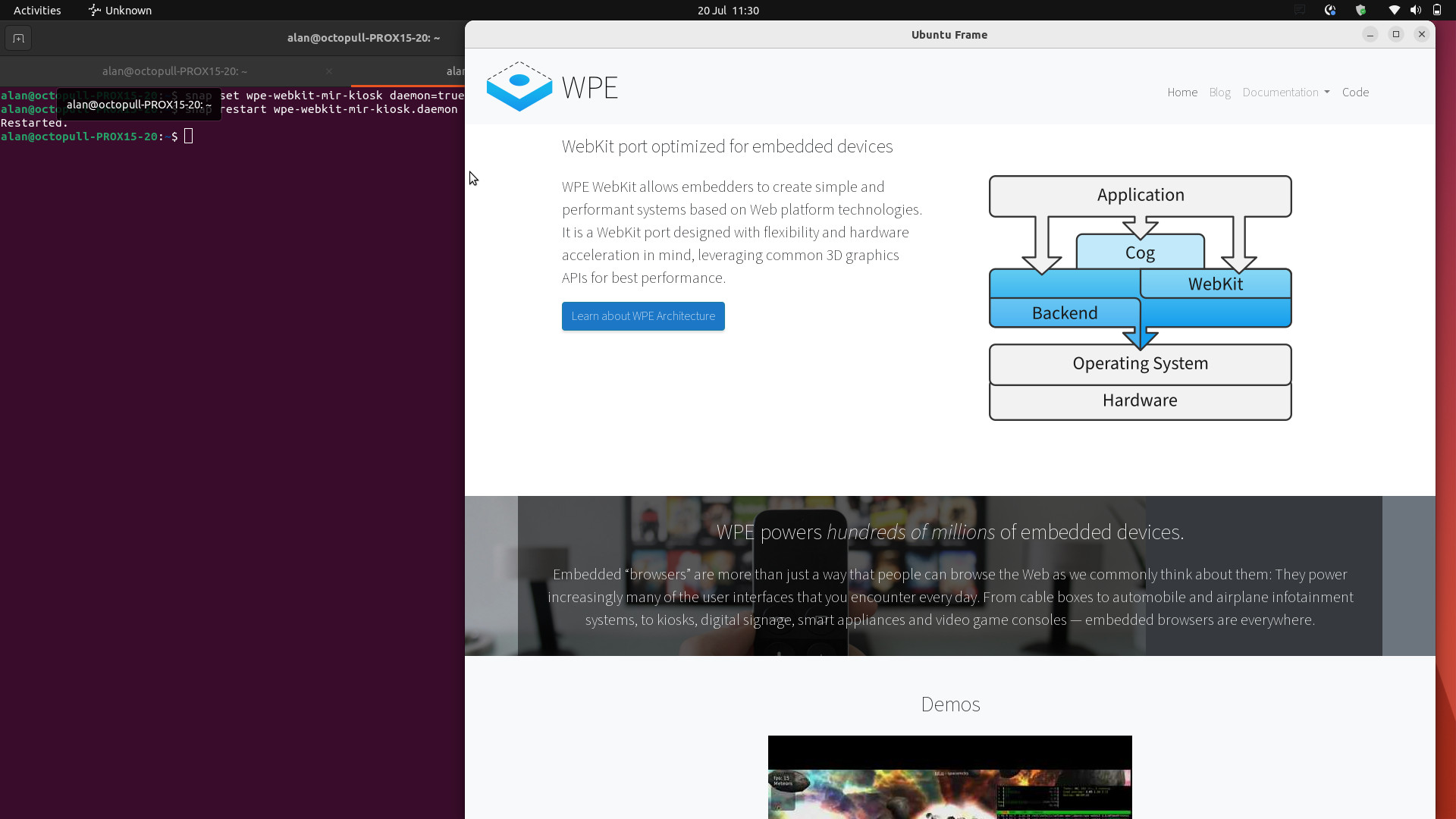Switch to the alan@octopull-PROX15-20 terminal tab
The height and width of the screenshot is (819, 1456).
coord(174,71)
